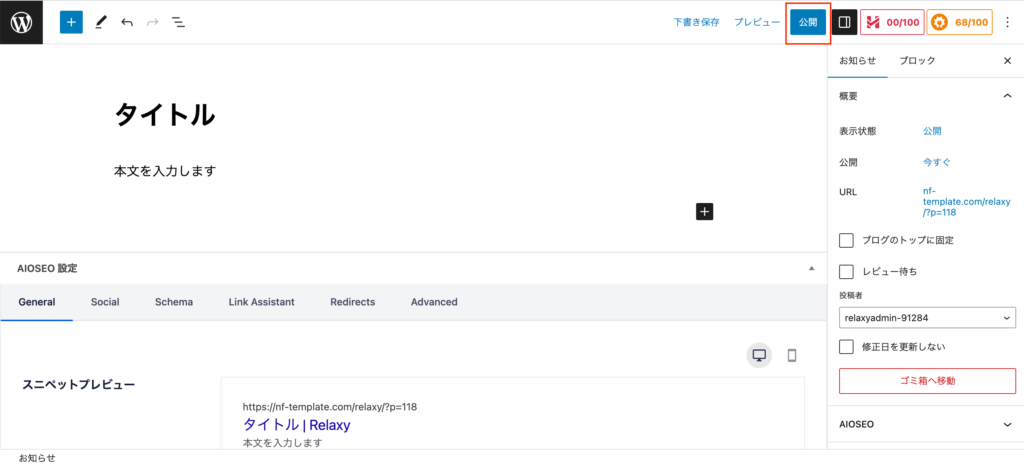Open the 00/100 headline score badge

tap(891, 22)
